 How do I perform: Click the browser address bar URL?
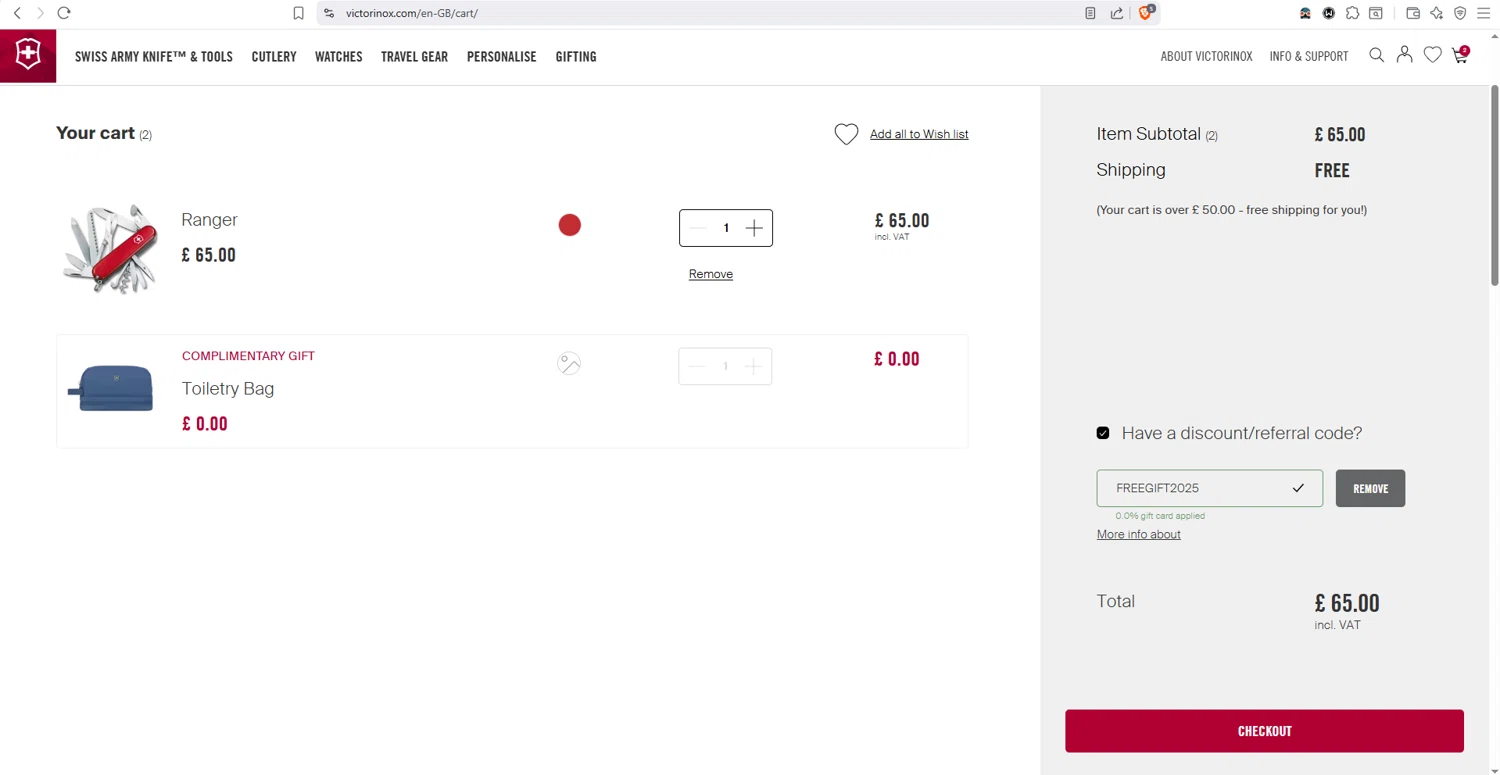click(412, 13)
